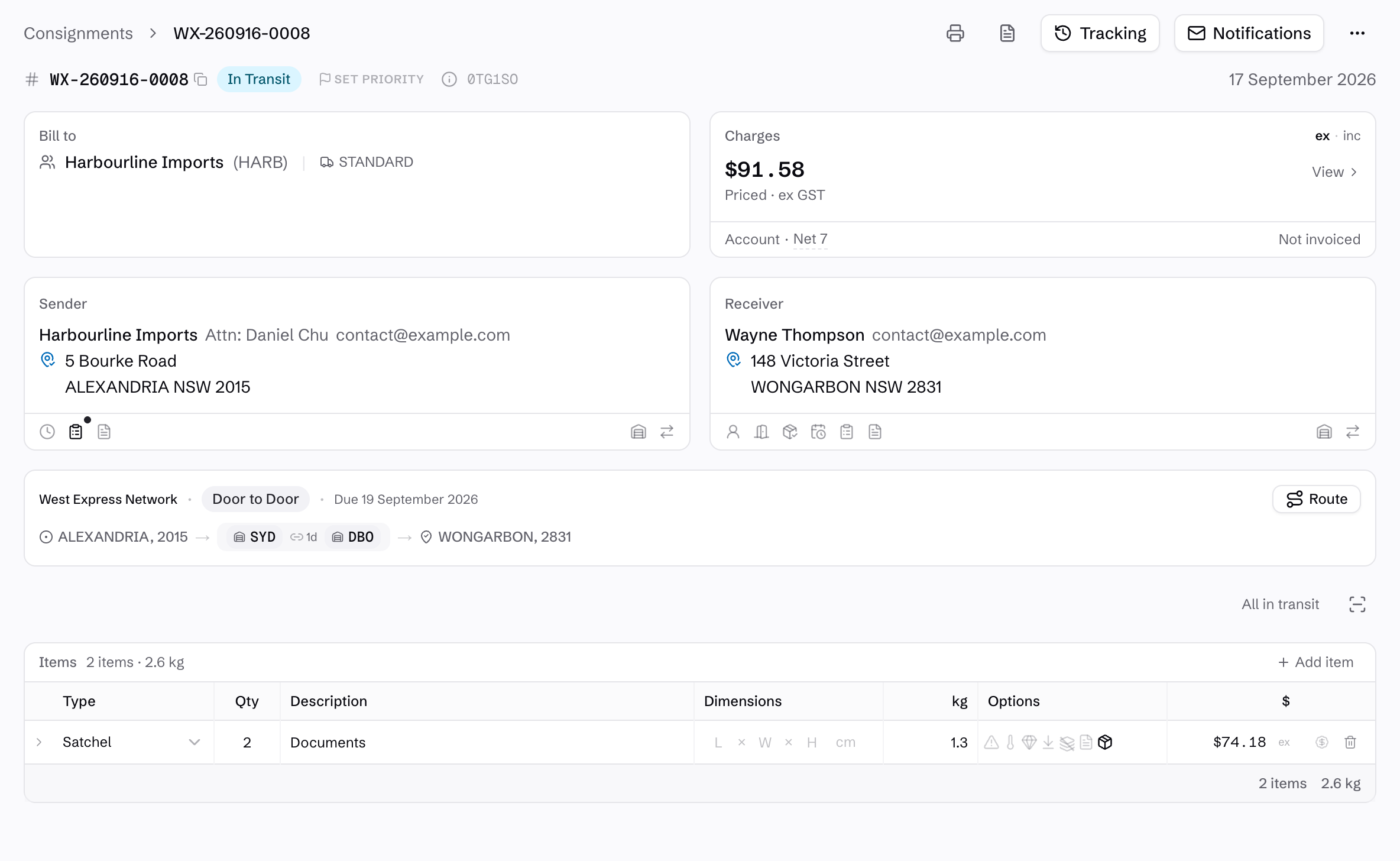This screenshot has height=861, width=1400.
Task: Click the Door to Door service badge
Action: pos(255,499)
